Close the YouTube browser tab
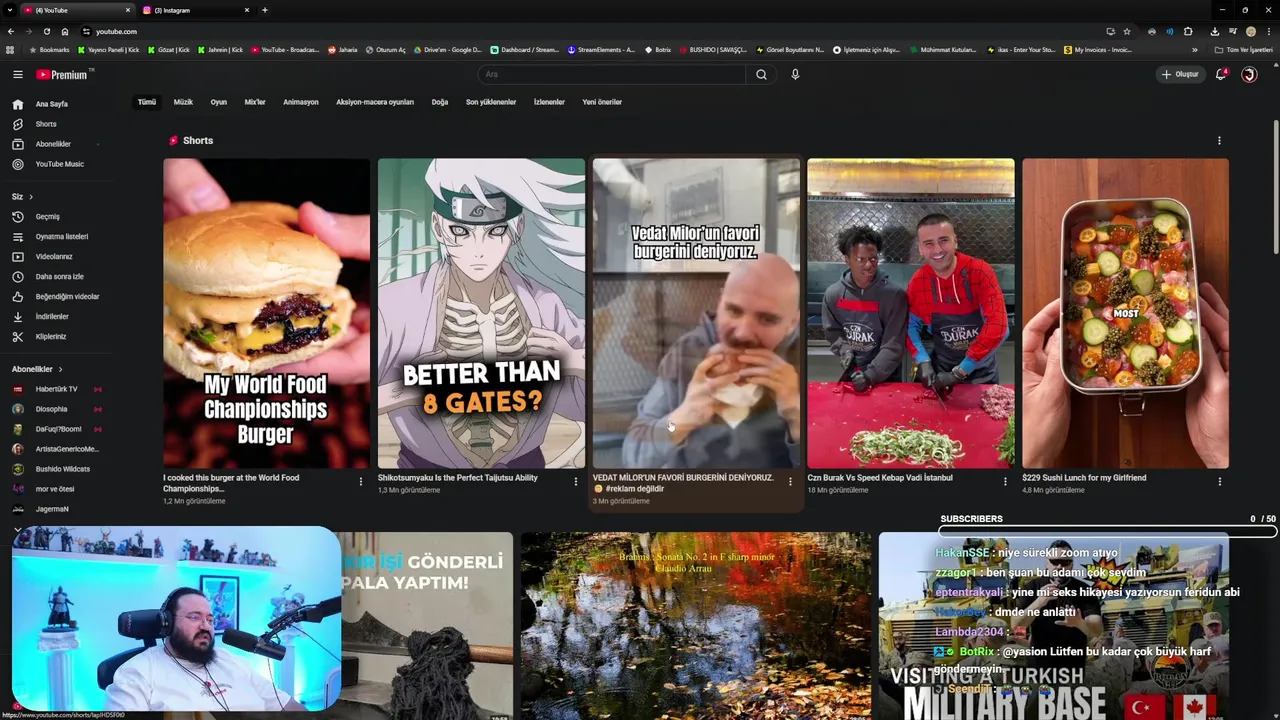Viewport: 1280px width, 720px height. (127, 10)
